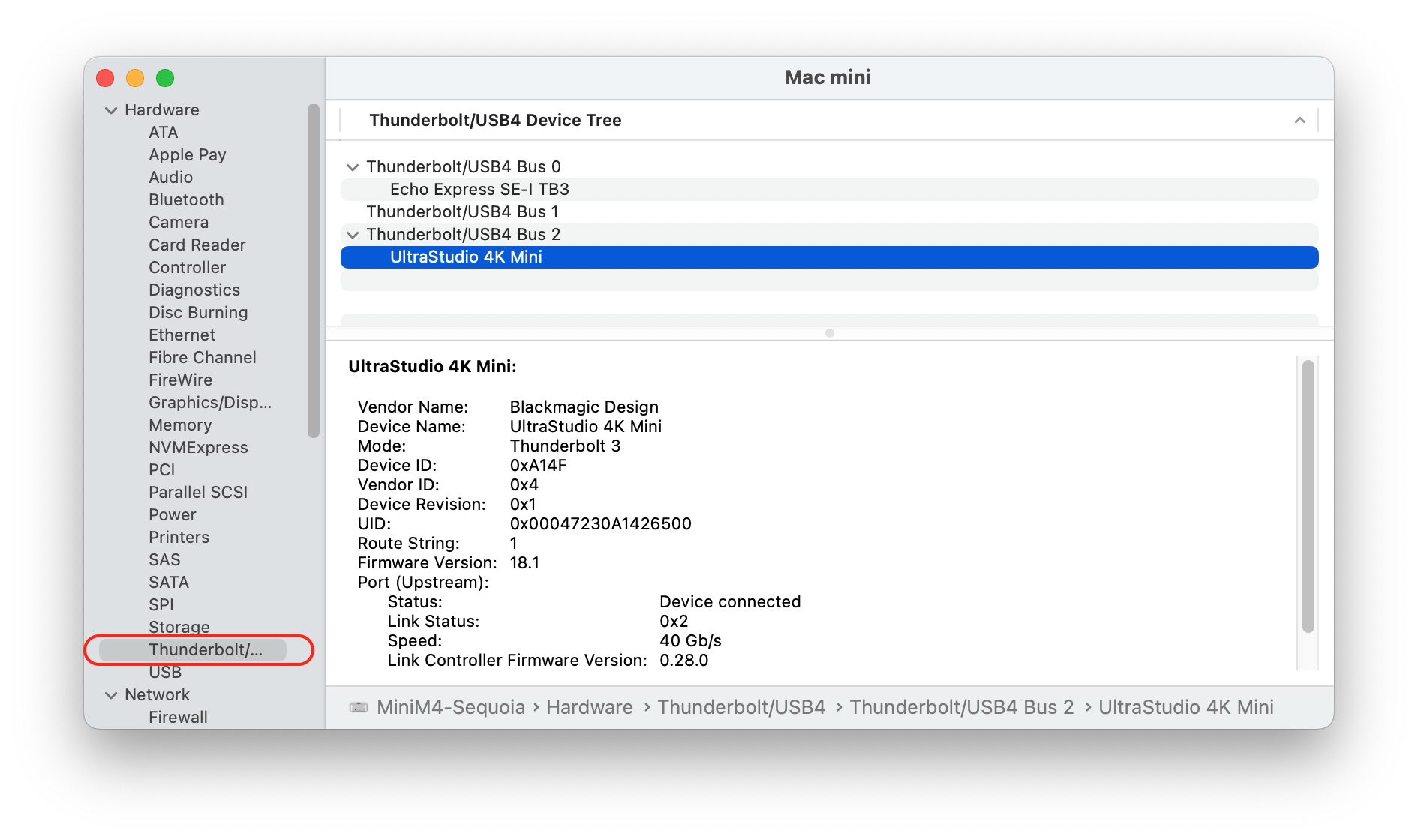
Task: Click the Mode value Thunderbolt 3
Action: pyautogui.click(x=566, y=446)
